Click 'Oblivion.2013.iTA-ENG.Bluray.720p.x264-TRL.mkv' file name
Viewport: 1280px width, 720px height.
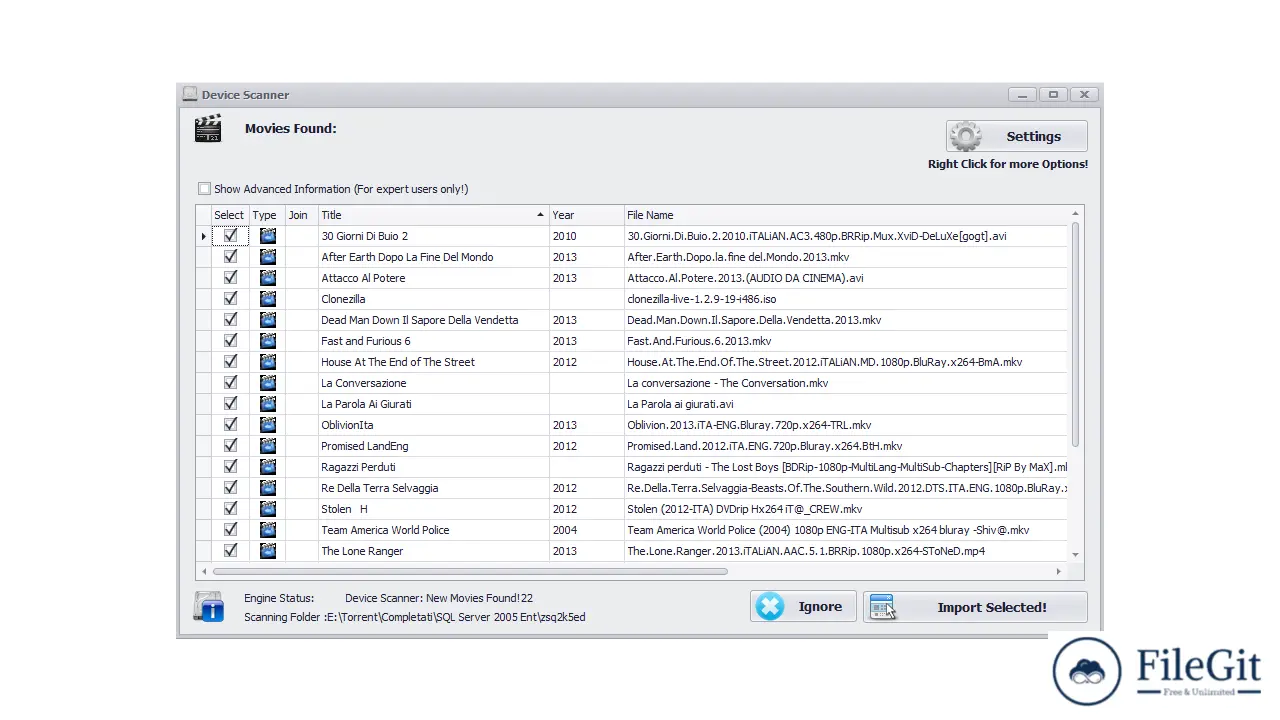coord(749,425)
